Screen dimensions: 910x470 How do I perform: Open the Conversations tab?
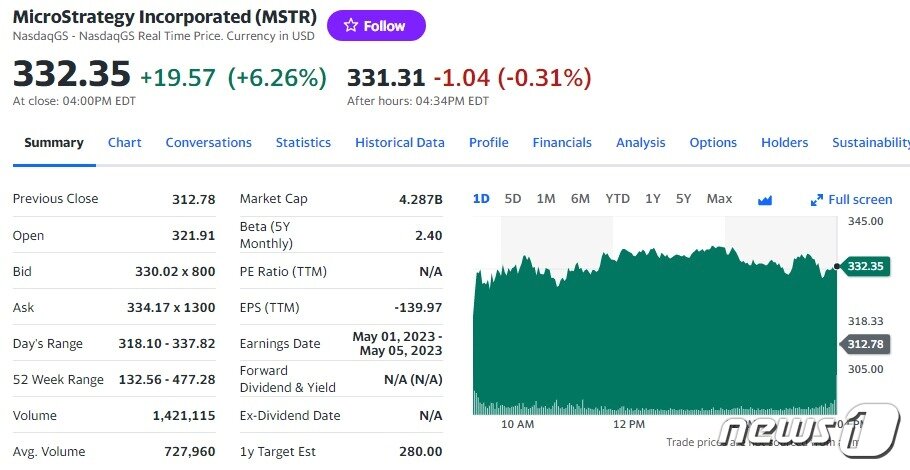(x=208, y=143)
